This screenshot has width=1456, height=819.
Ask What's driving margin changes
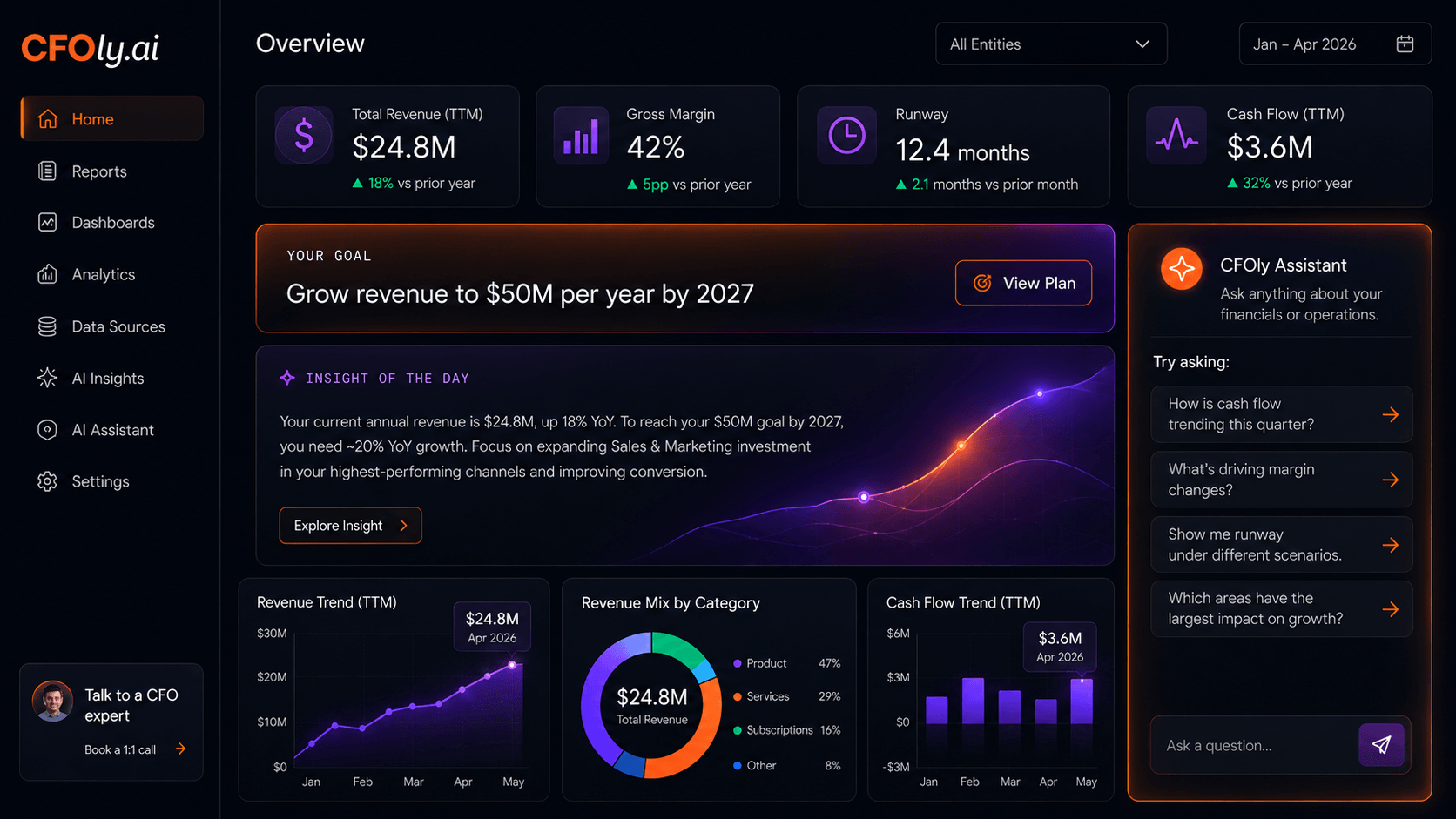[x=1281, y=480]
